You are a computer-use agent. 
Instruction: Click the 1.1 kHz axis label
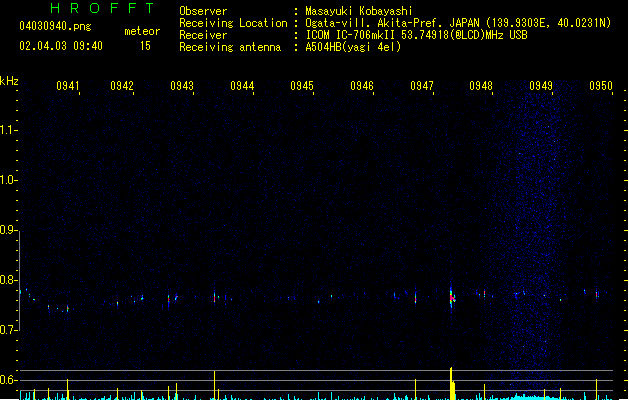[7, 130]
